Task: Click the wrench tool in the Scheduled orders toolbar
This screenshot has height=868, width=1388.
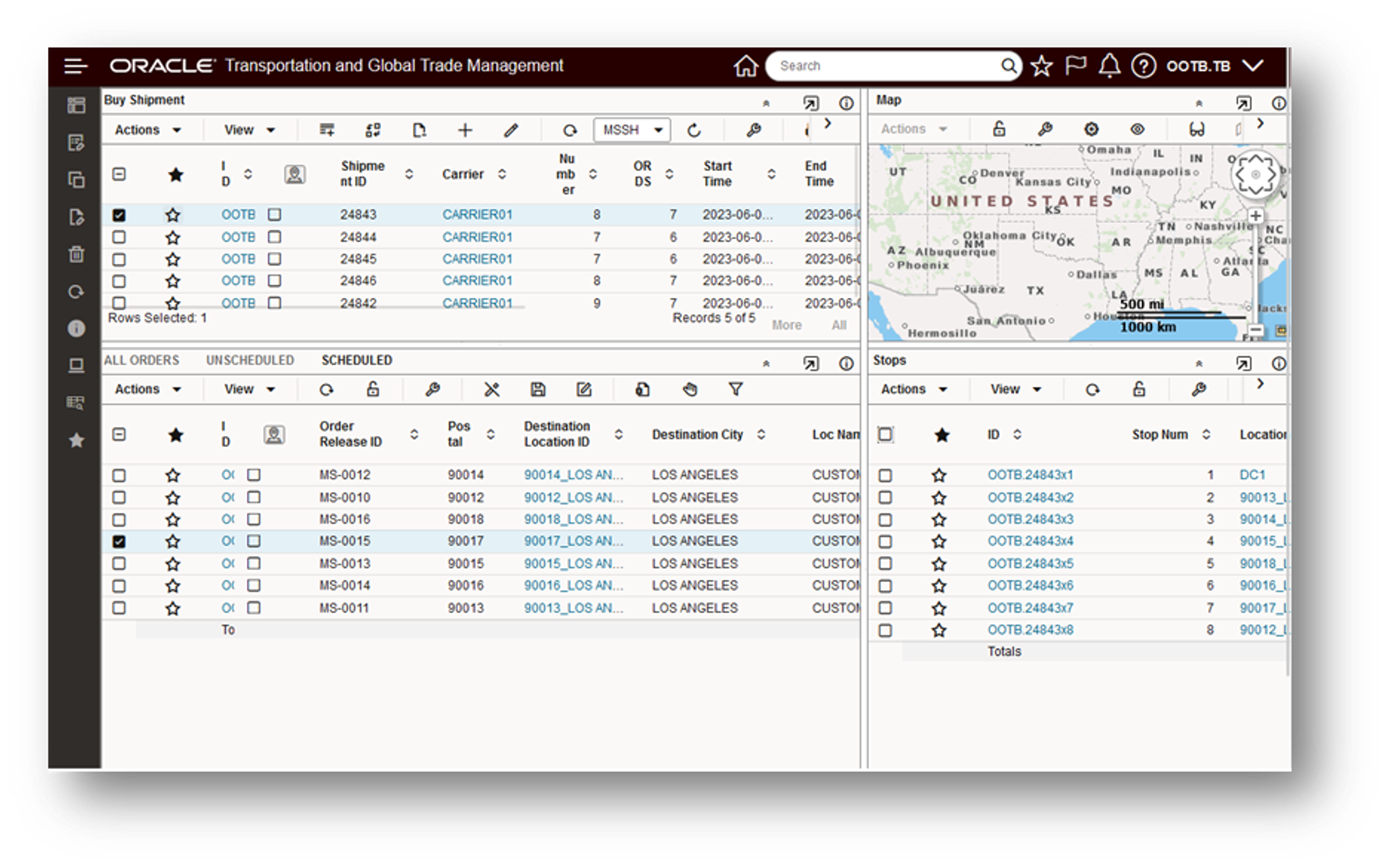Action: pyautogui.click(x=432, y=390)
